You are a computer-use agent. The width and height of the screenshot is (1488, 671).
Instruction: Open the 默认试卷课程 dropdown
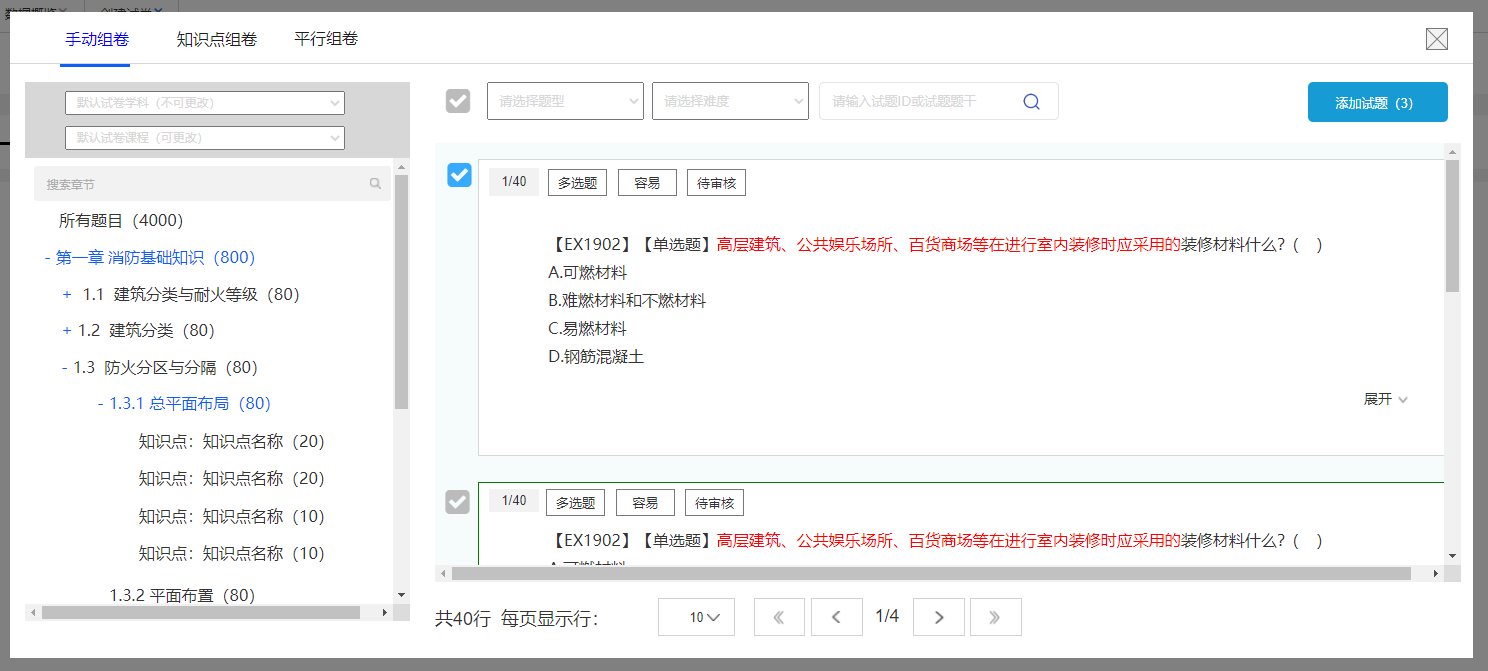pyautogui.click(x=205, y=138)
